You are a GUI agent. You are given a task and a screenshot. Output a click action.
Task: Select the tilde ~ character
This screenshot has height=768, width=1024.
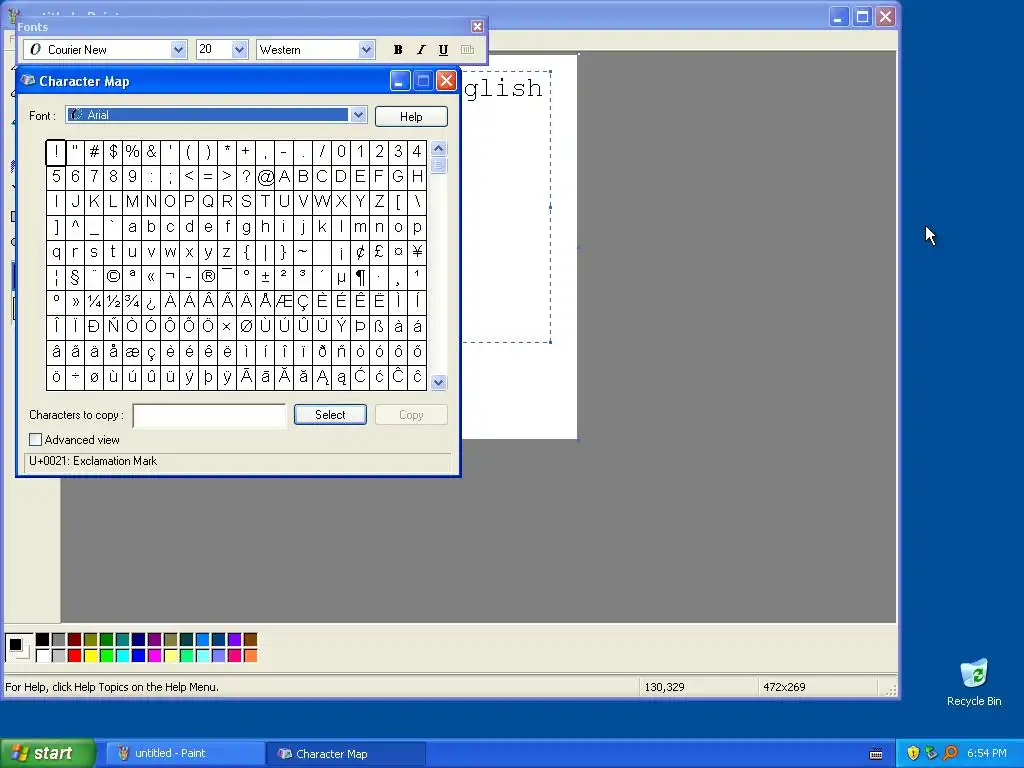pyautogui.click(x=303, y=252)
